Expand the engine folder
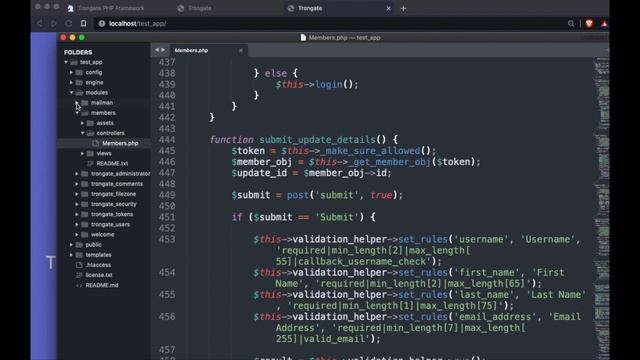This screenshot has height=360, width=640. tap(71, 82)
